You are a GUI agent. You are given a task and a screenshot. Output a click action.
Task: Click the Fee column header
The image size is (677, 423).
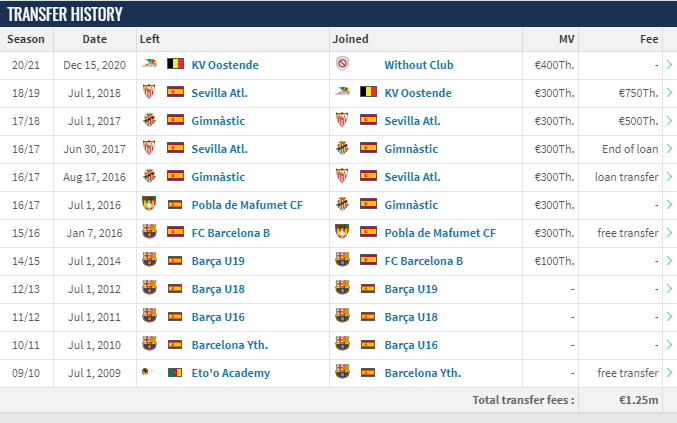tap(649, 39)
